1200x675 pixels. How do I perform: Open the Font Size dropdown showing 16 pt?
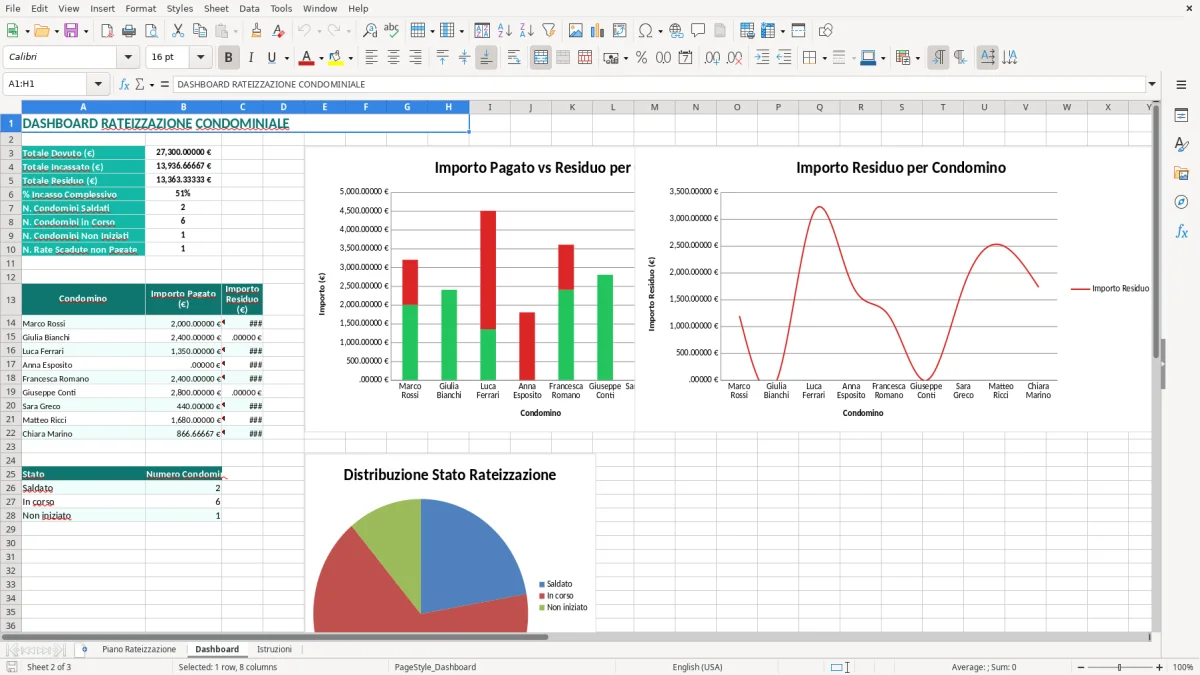(201, 57)
